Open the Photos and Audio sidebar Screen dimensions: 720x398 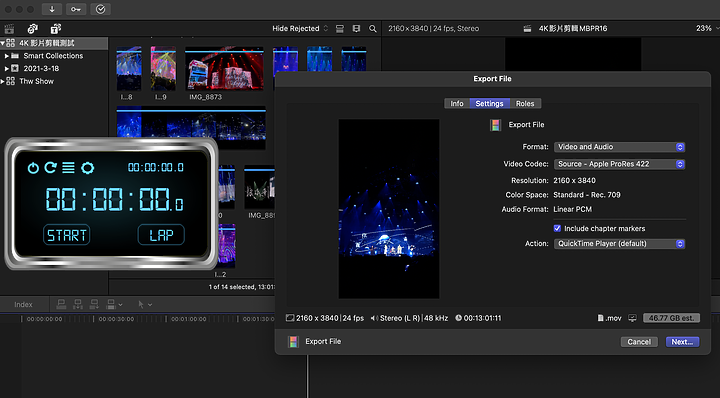pyautogui.click(x=33, y=29)
